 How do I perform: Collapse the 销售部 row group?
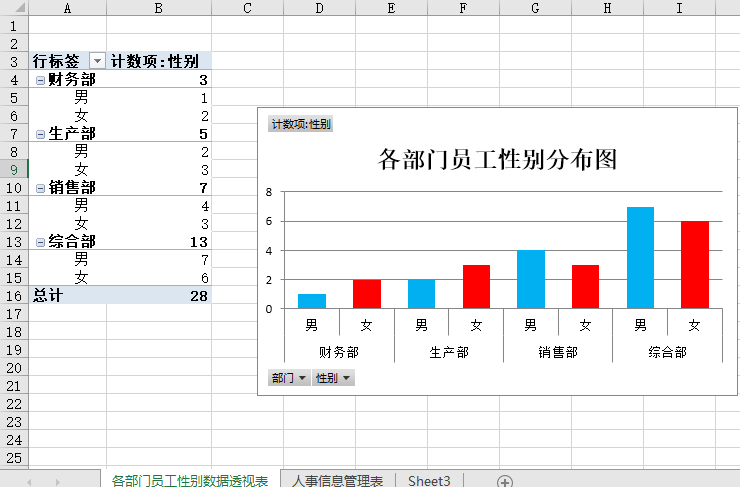click(x=40, y=188)
